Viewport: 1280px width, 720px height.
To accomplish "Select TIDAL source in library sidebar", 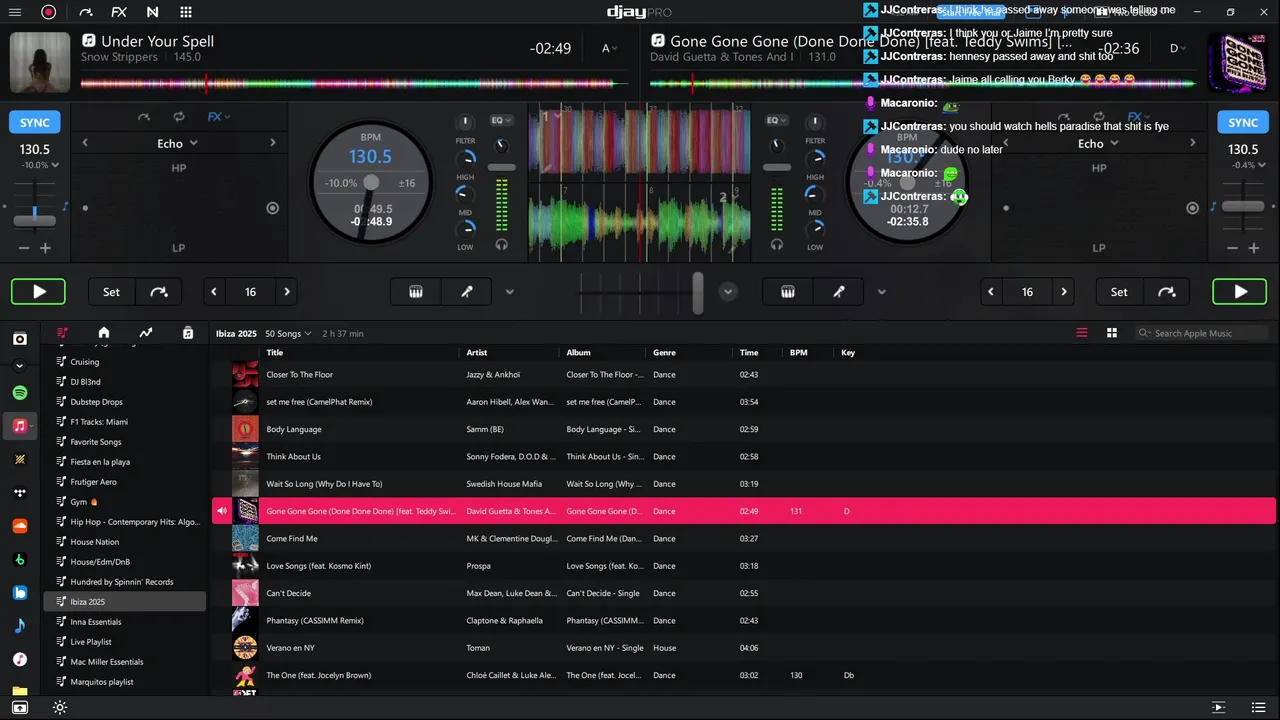I will tap(20, 493).
